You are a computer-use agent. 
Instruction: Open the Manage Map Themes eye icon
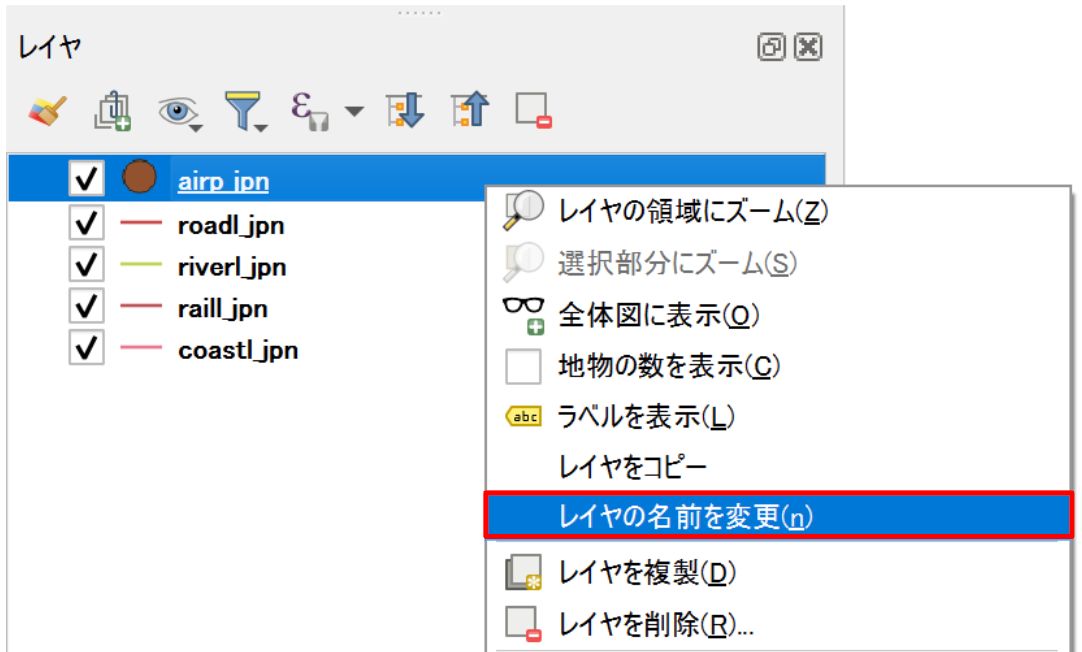point(179,112)
